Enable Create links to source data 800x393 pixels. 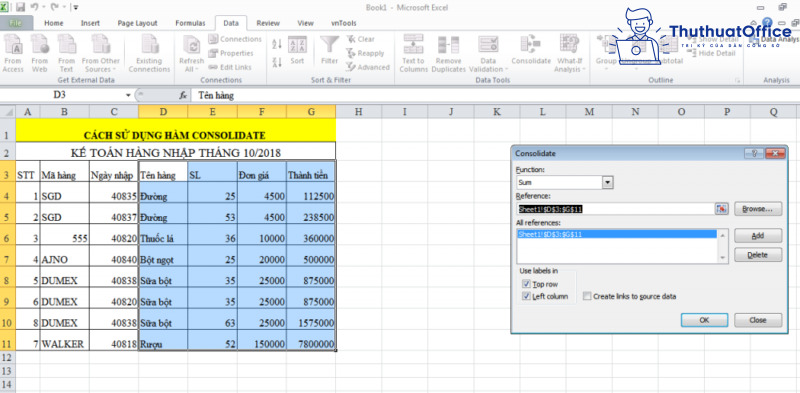tap(587, 296)
